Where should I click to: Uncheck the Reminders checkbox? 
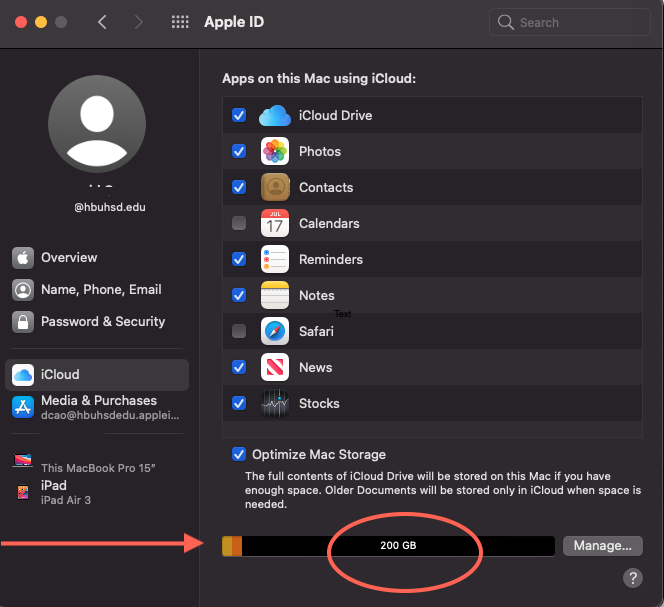(239, 259)
